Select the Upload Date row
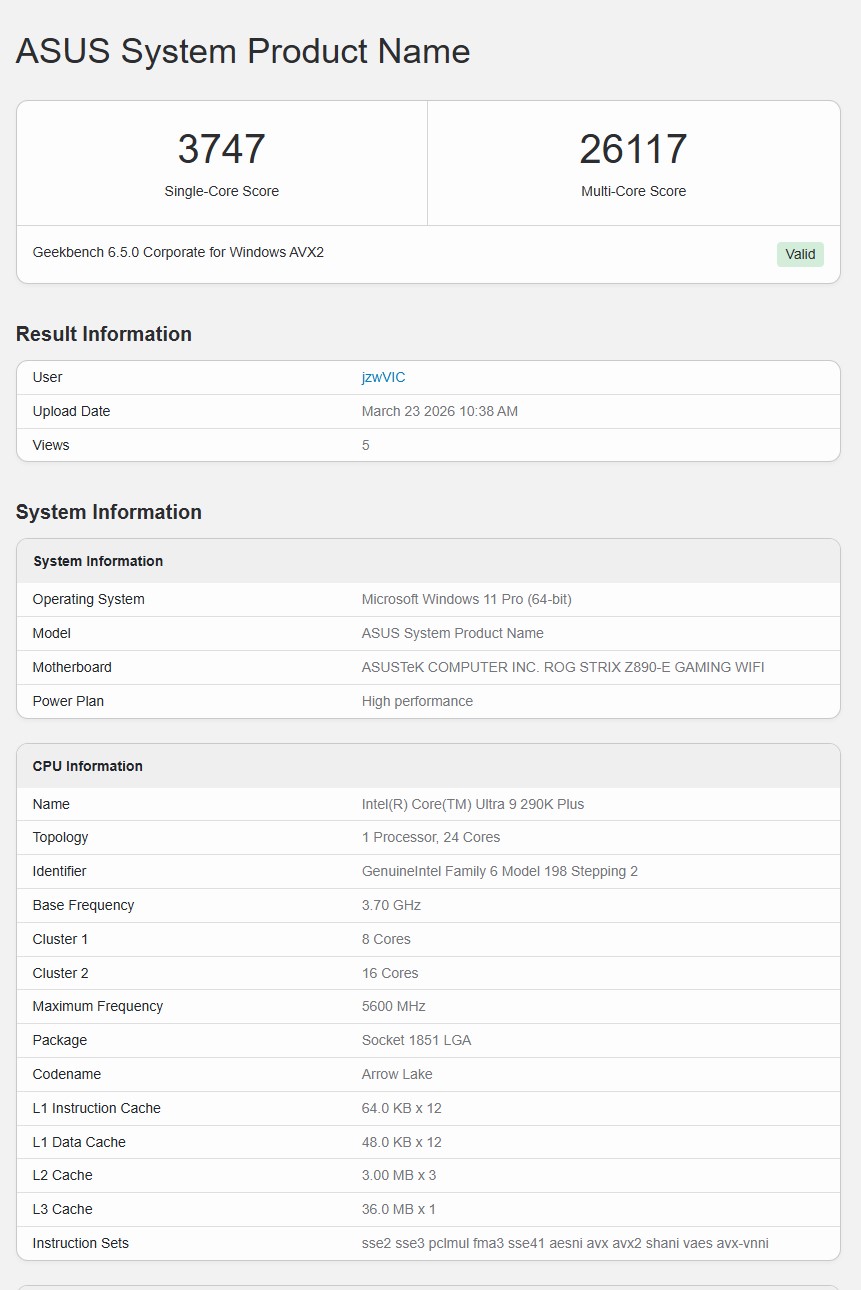Viewport: 861px width, 1290px height. point(439,411)
